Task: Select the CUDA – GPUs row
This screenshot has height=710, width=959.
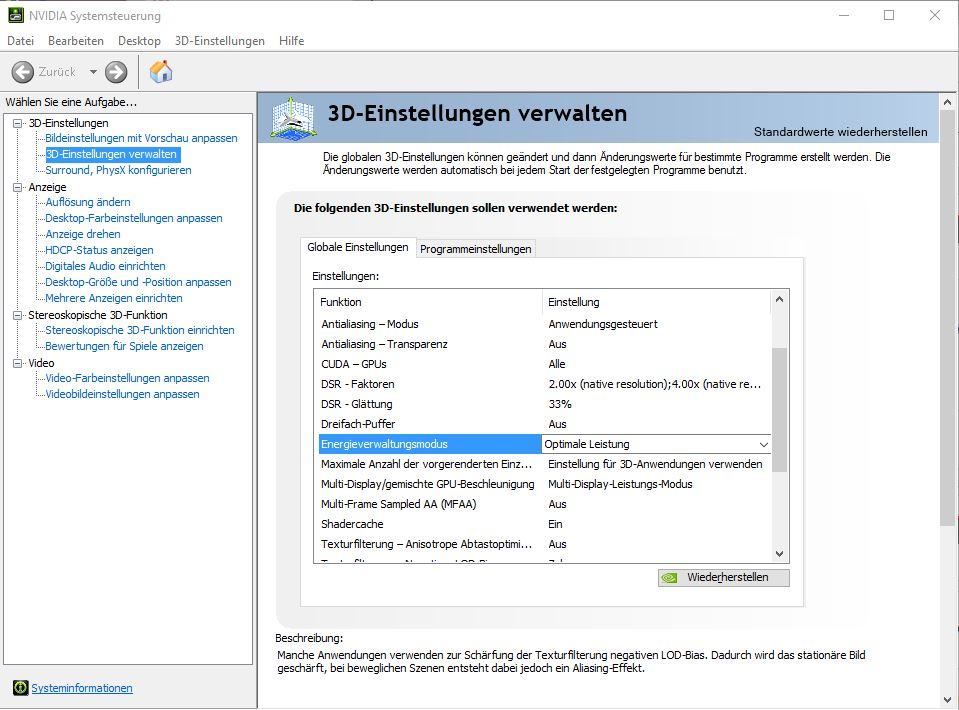Action: 544,364
